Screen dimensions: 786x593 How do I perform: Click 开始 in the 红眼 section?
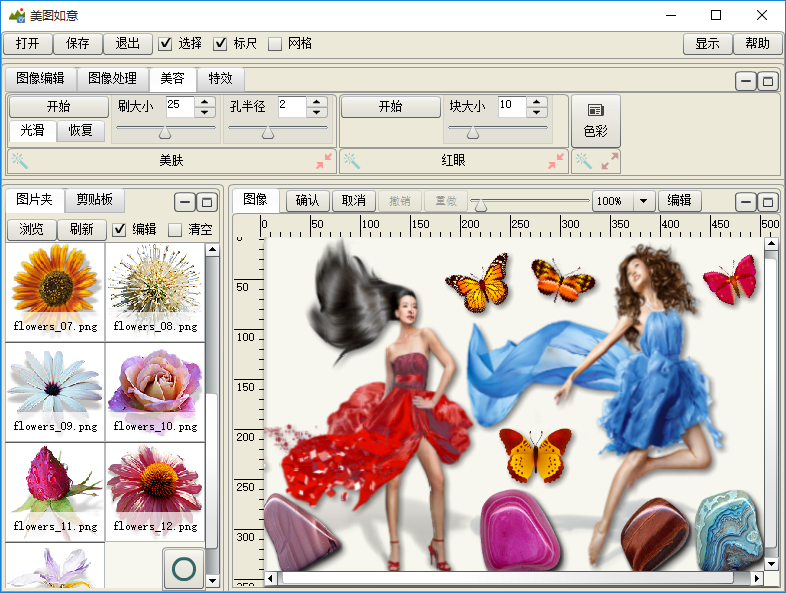tap(390, 106)
